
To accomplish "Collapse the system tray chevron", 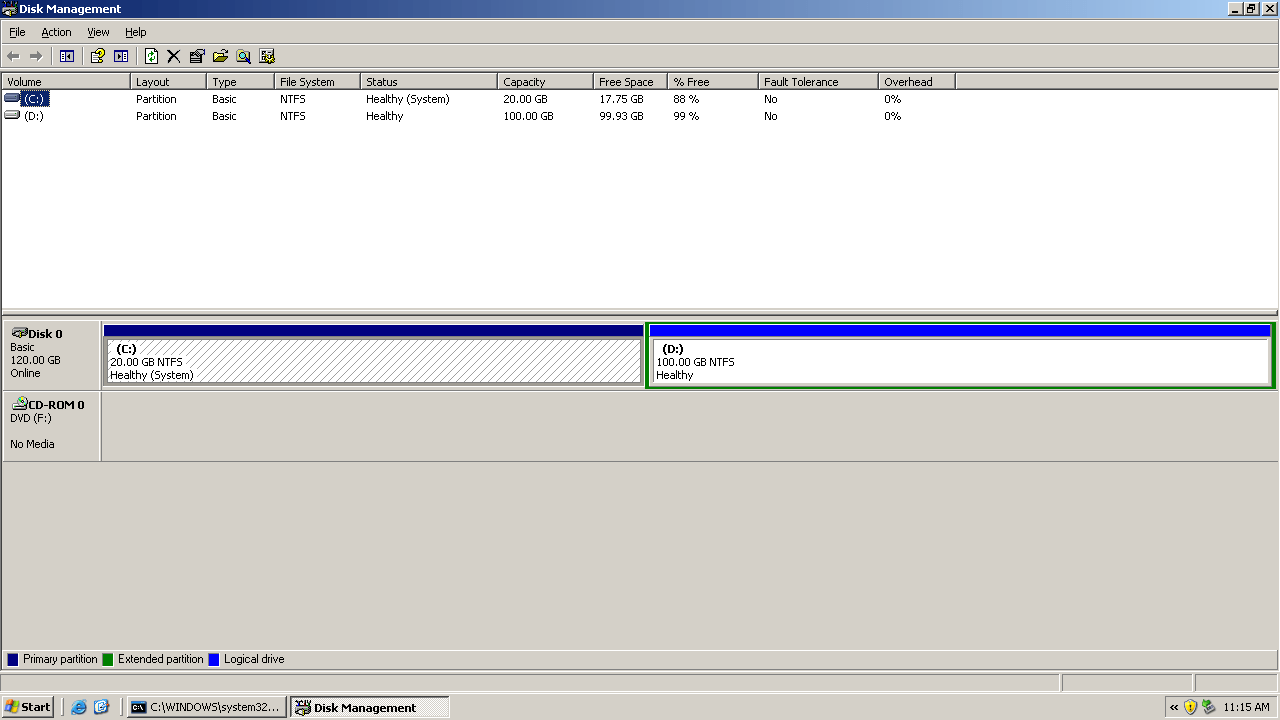I will coord(1174,707).
